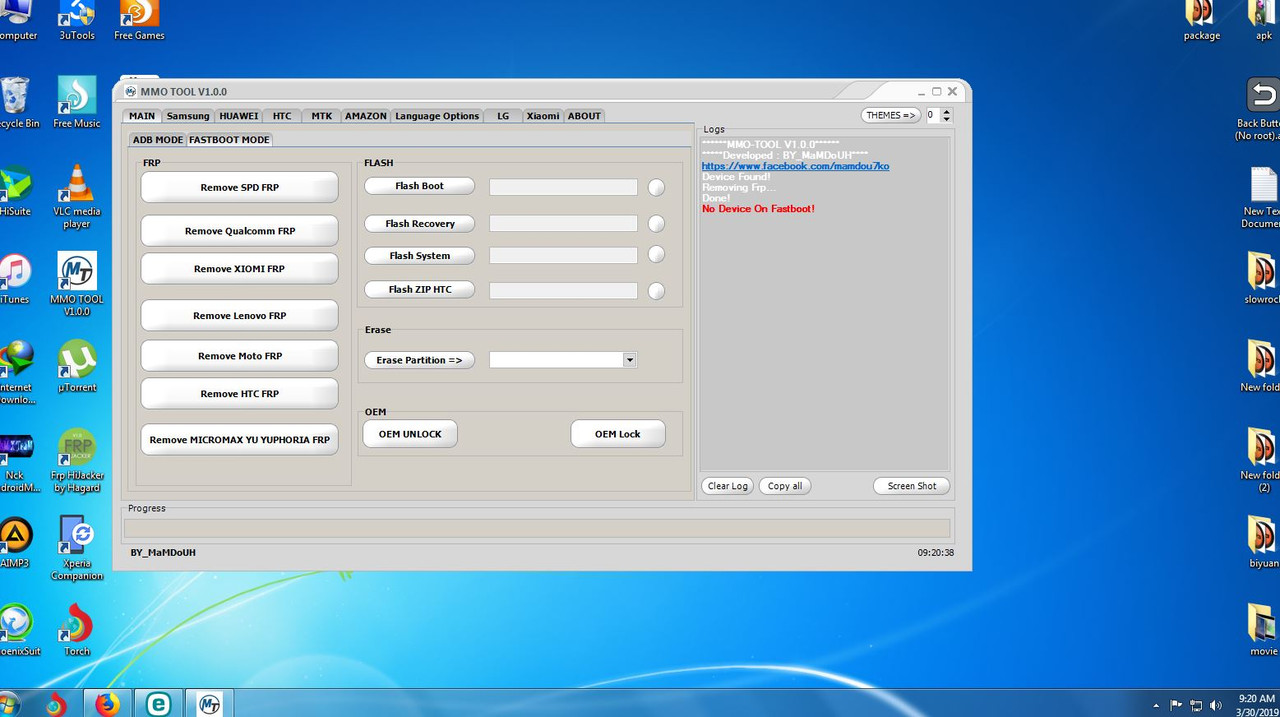Click Remove Qualcomm FRP button
1280x717 pixels.
(x=240, y=231)
